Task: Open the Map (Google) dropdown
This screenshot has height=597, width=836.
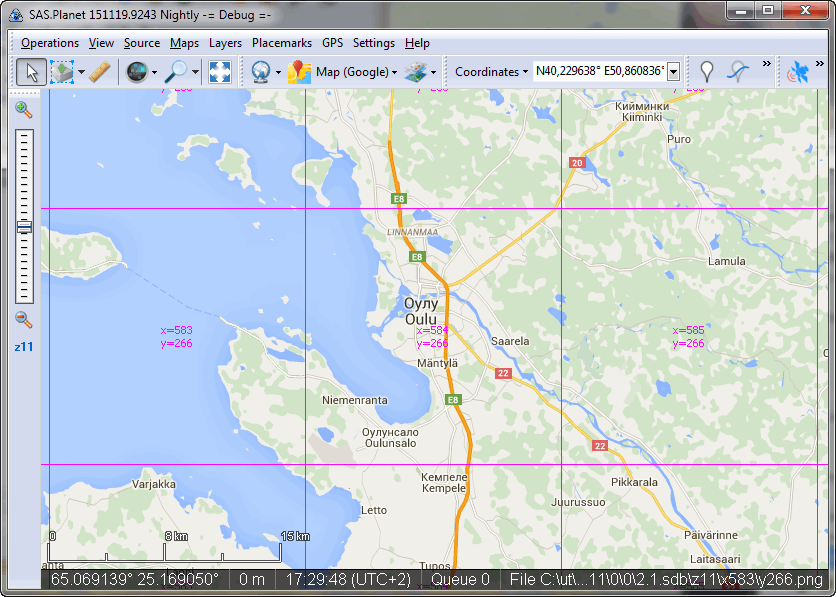Action: [x=355, y=72]
